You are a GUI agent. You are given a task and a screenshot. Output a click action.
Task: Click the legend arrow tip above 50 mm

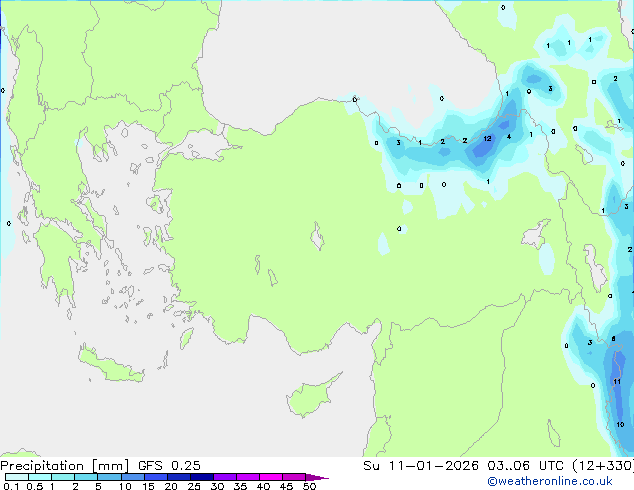[x=317, y=477]
